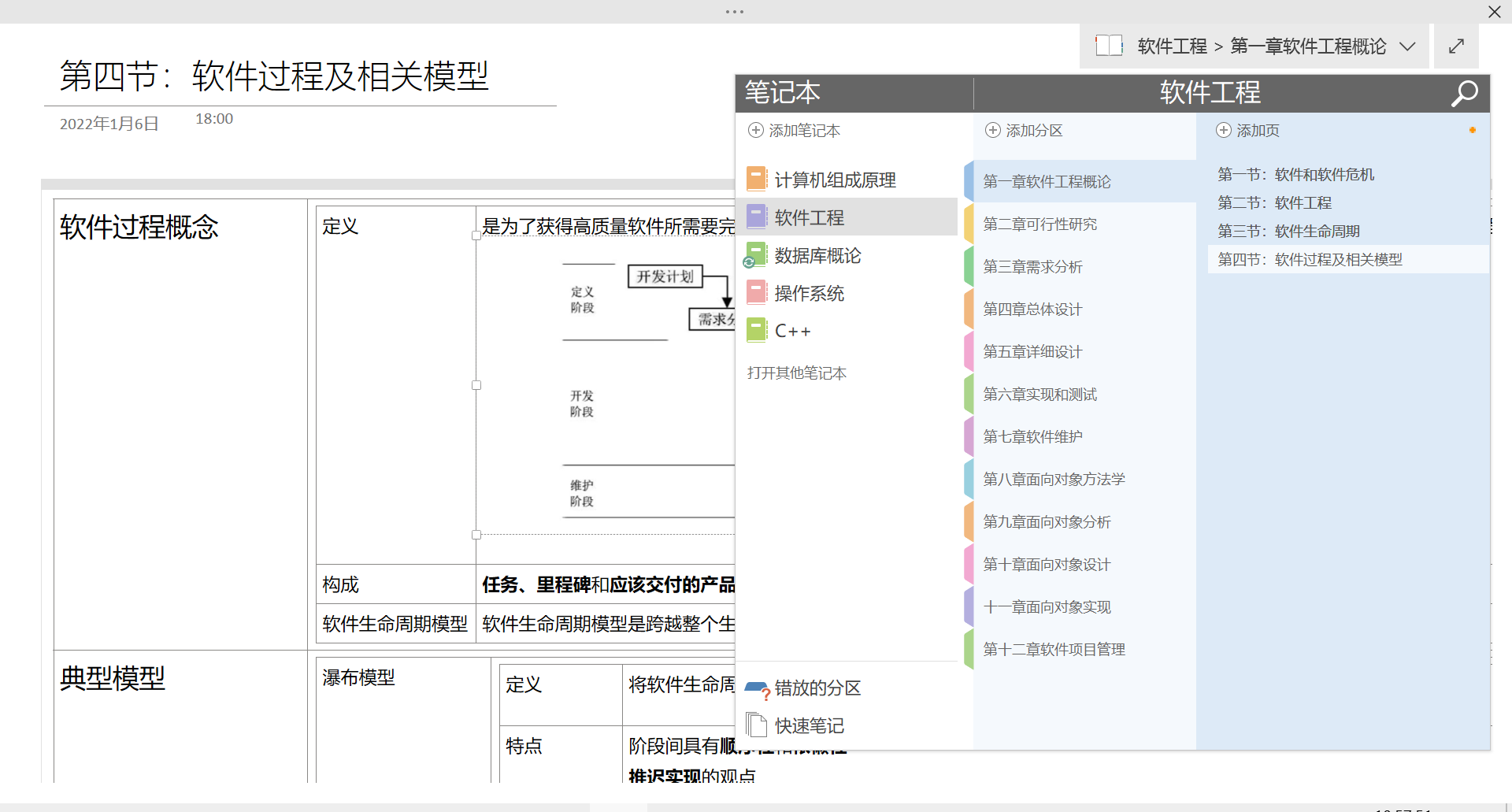Open the 数据库概论 notebook
Image resolution: width=1512 pixels, height=812 pixels.
click(x=817, y=255)
